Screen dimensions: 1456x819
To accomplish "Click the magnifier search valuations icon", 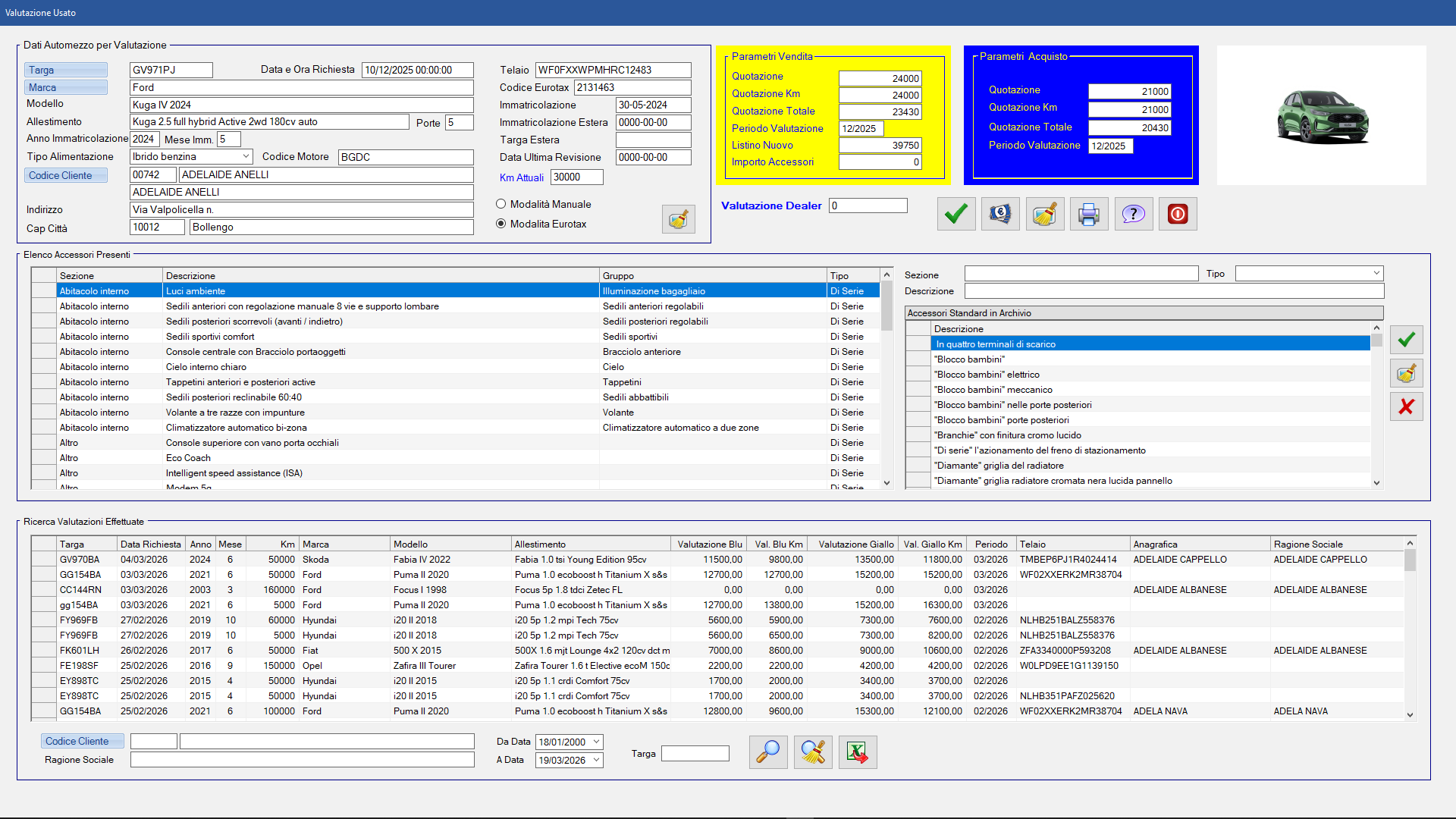I will click(768, 752).
